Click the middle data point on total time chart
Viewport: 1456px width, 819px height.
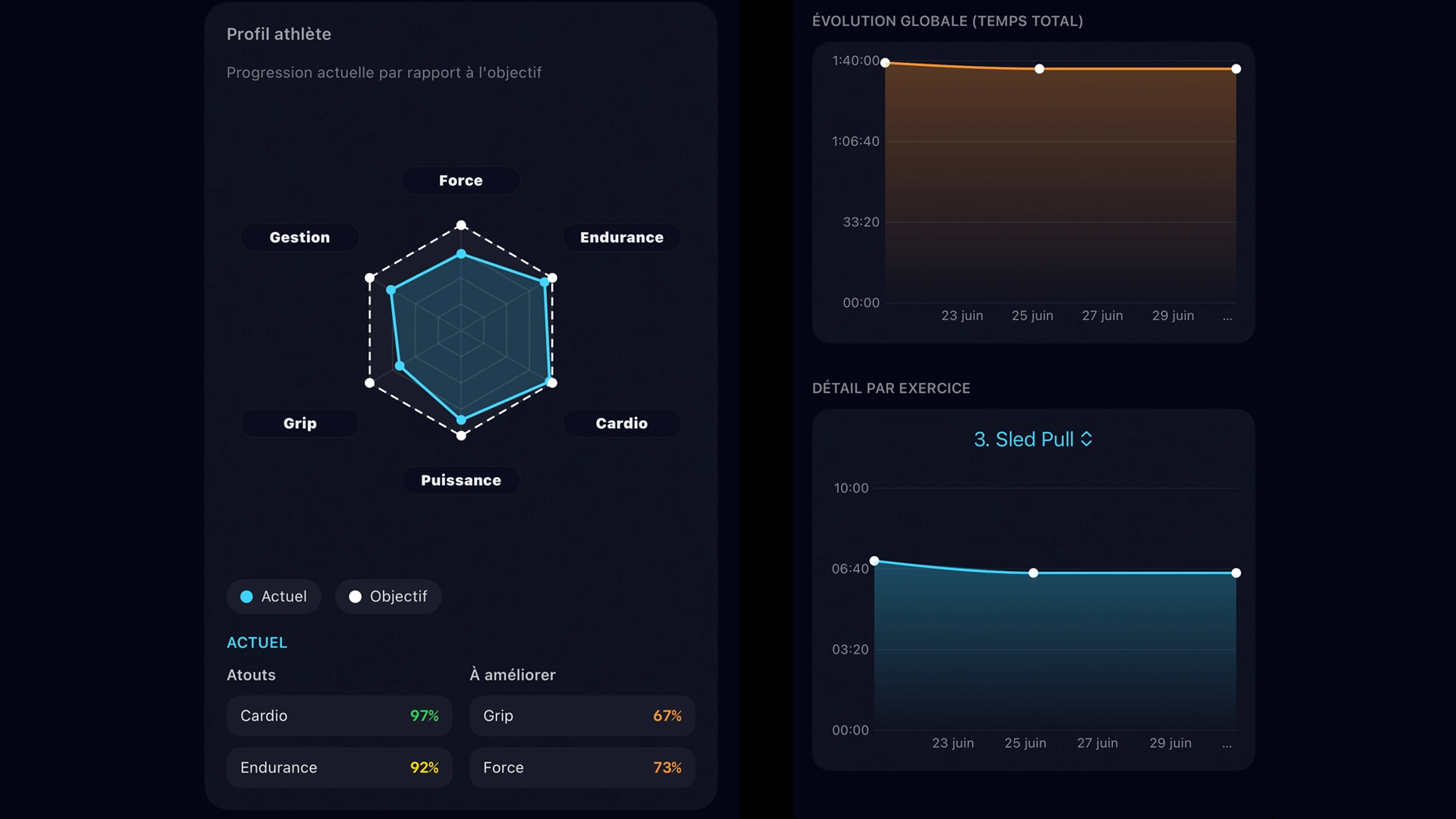click(x=1040, y=69)
